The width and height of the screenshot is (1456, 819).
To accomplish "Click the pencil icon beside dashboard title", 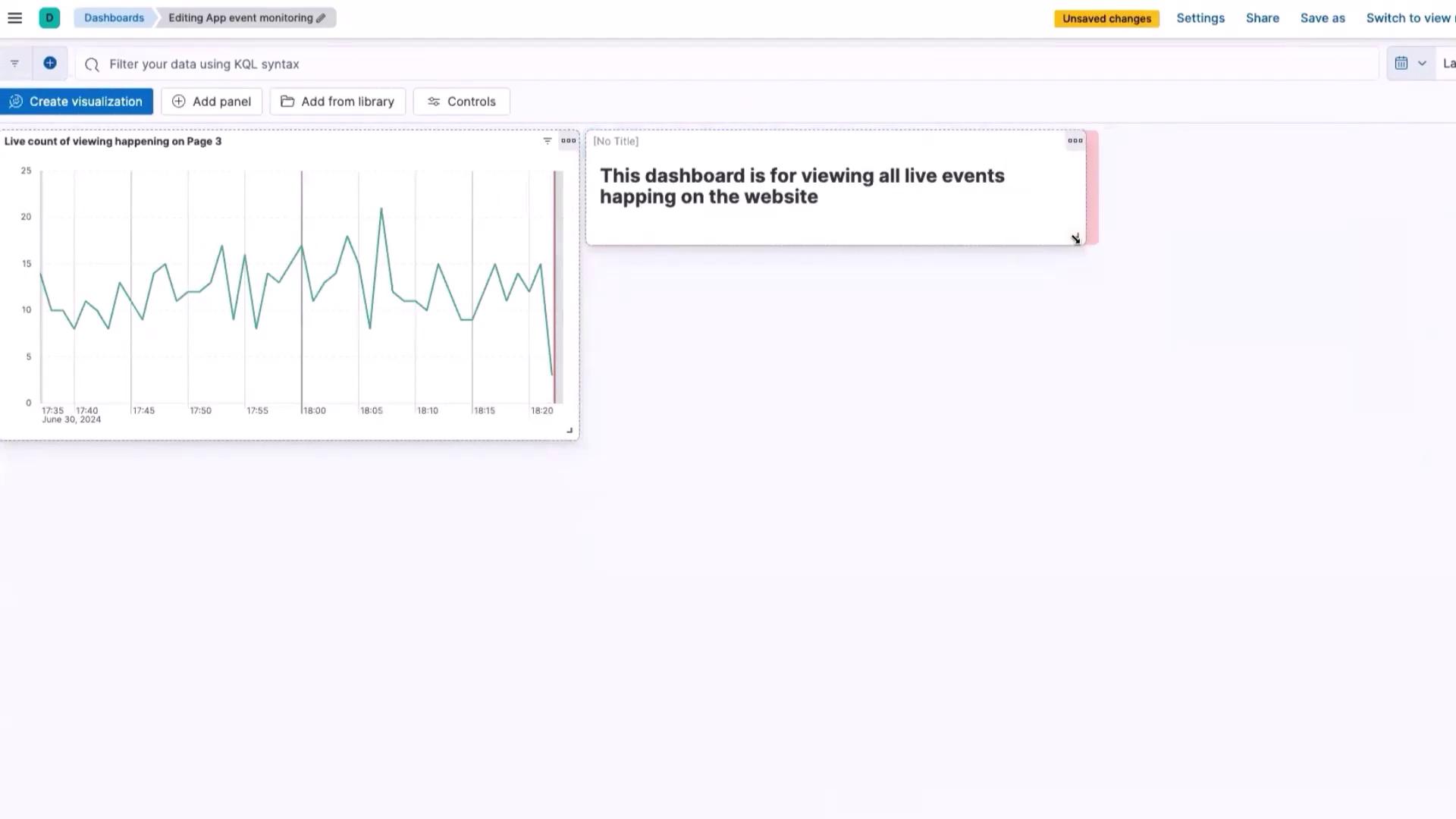I will tap(321, 18).
